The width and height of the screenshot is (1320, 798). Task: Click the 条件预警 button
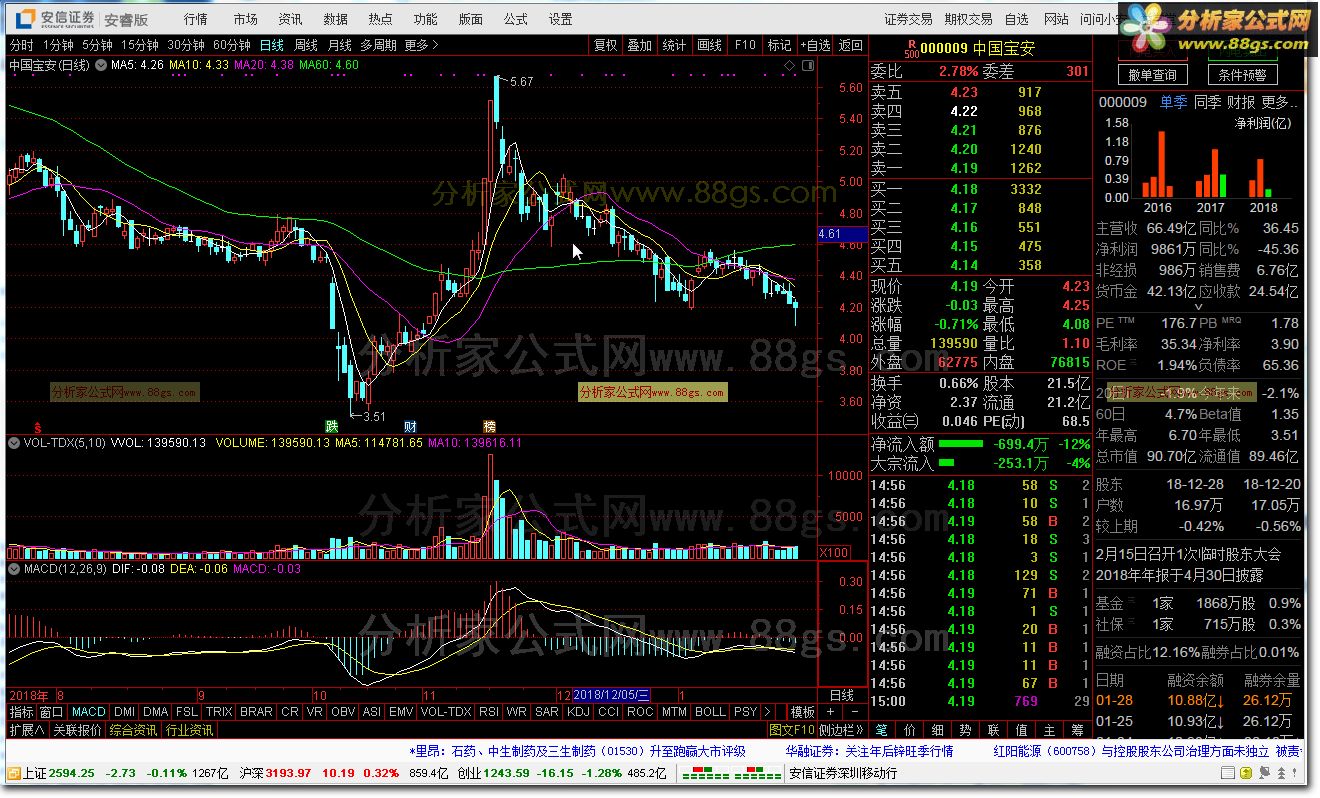click(1242, 75)
